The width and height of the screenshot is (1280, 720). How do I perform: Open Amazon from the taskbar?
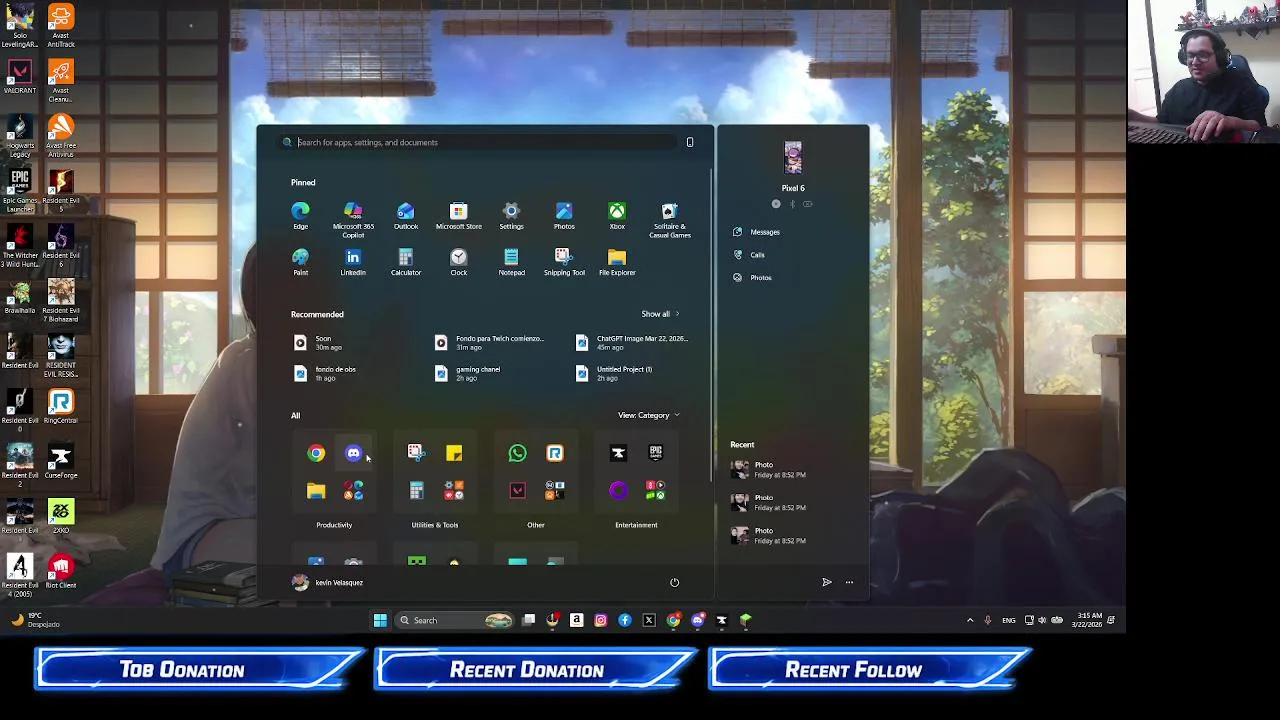point(577,620)
